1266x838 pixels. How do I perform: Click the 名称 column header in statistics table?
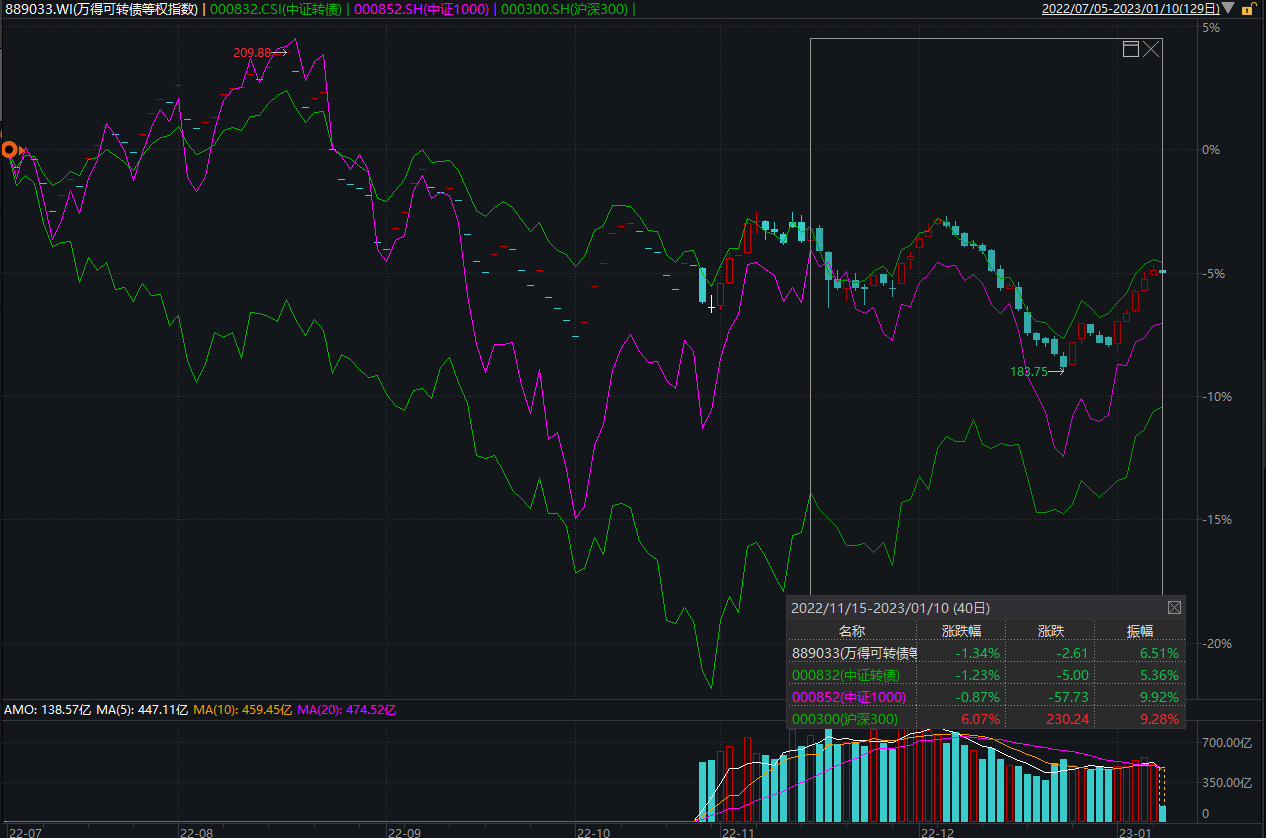[851, 631]
